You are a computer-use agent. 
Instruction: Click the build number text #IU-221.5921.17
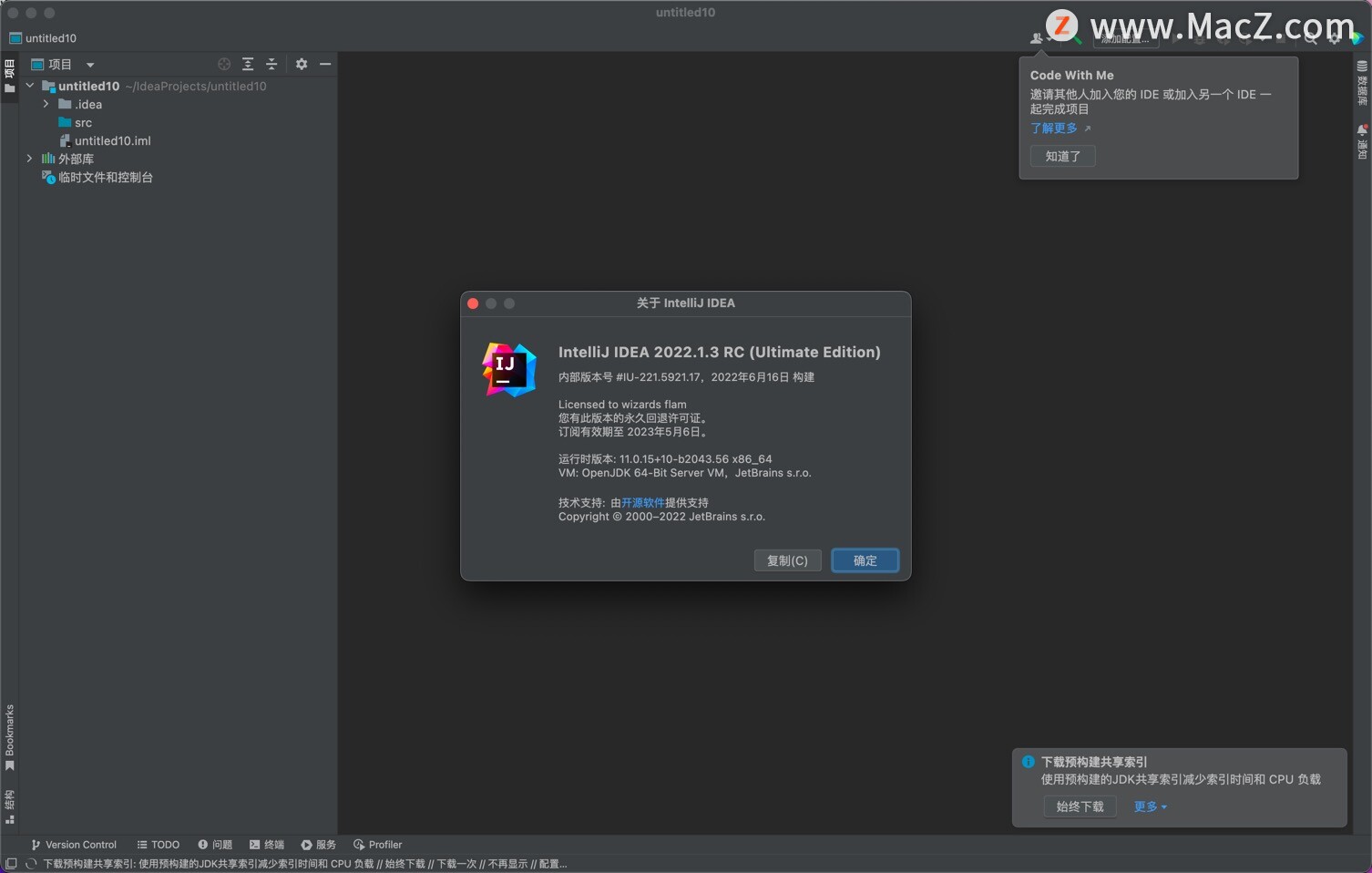coord(659,377)
